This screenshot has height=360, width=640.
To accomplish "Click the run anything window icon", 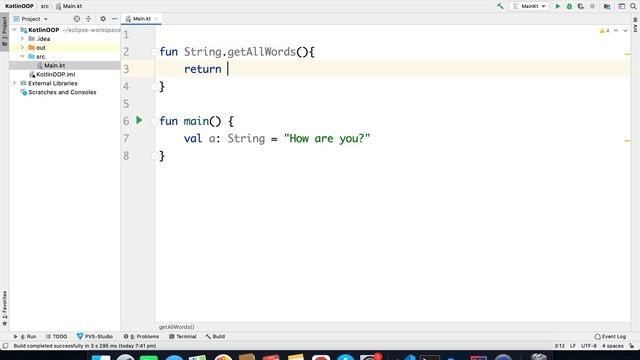I will click(621, 6).
